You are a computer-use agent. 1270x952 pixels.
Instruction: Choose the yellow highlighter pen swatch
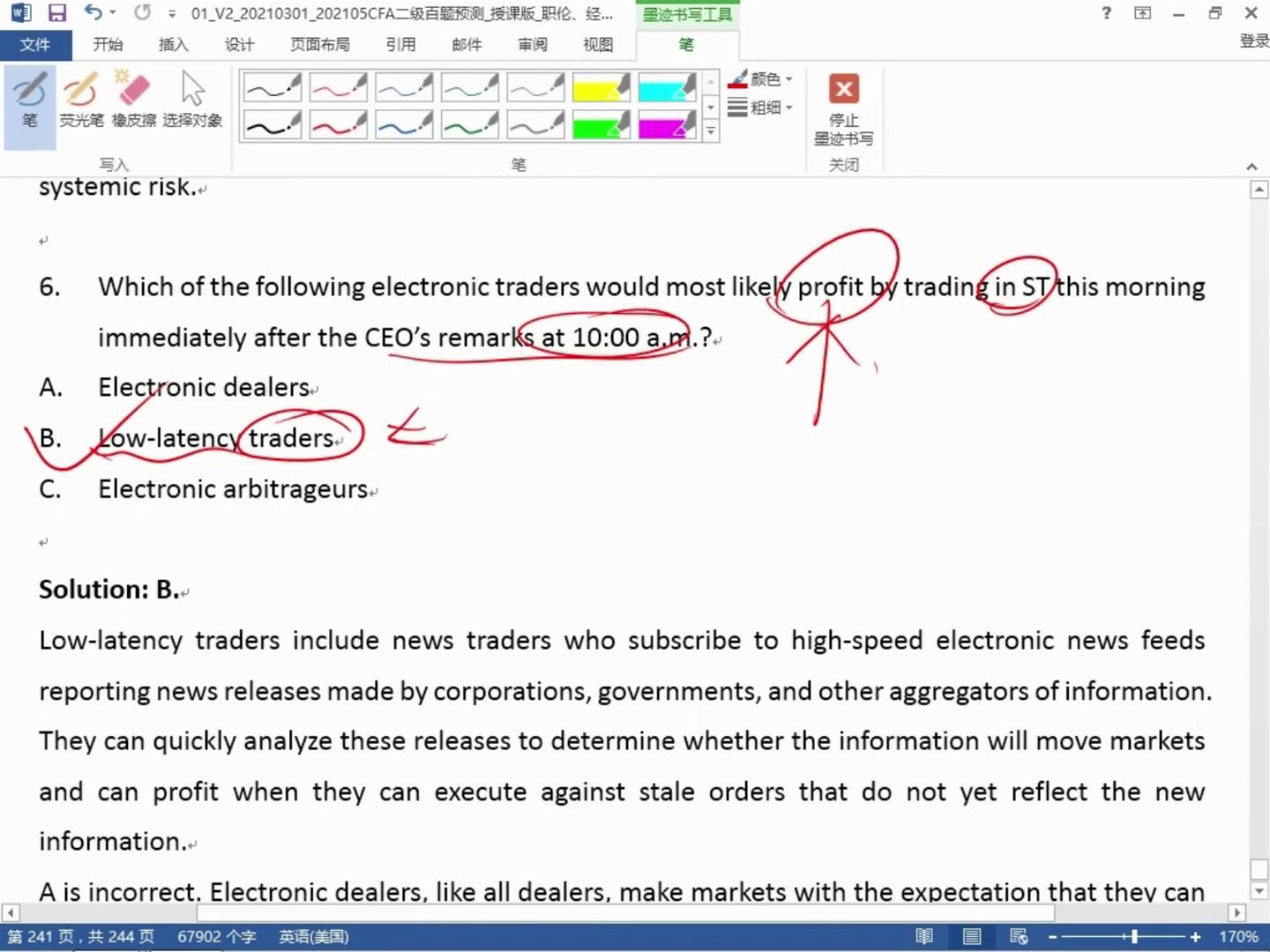point(601,87)
